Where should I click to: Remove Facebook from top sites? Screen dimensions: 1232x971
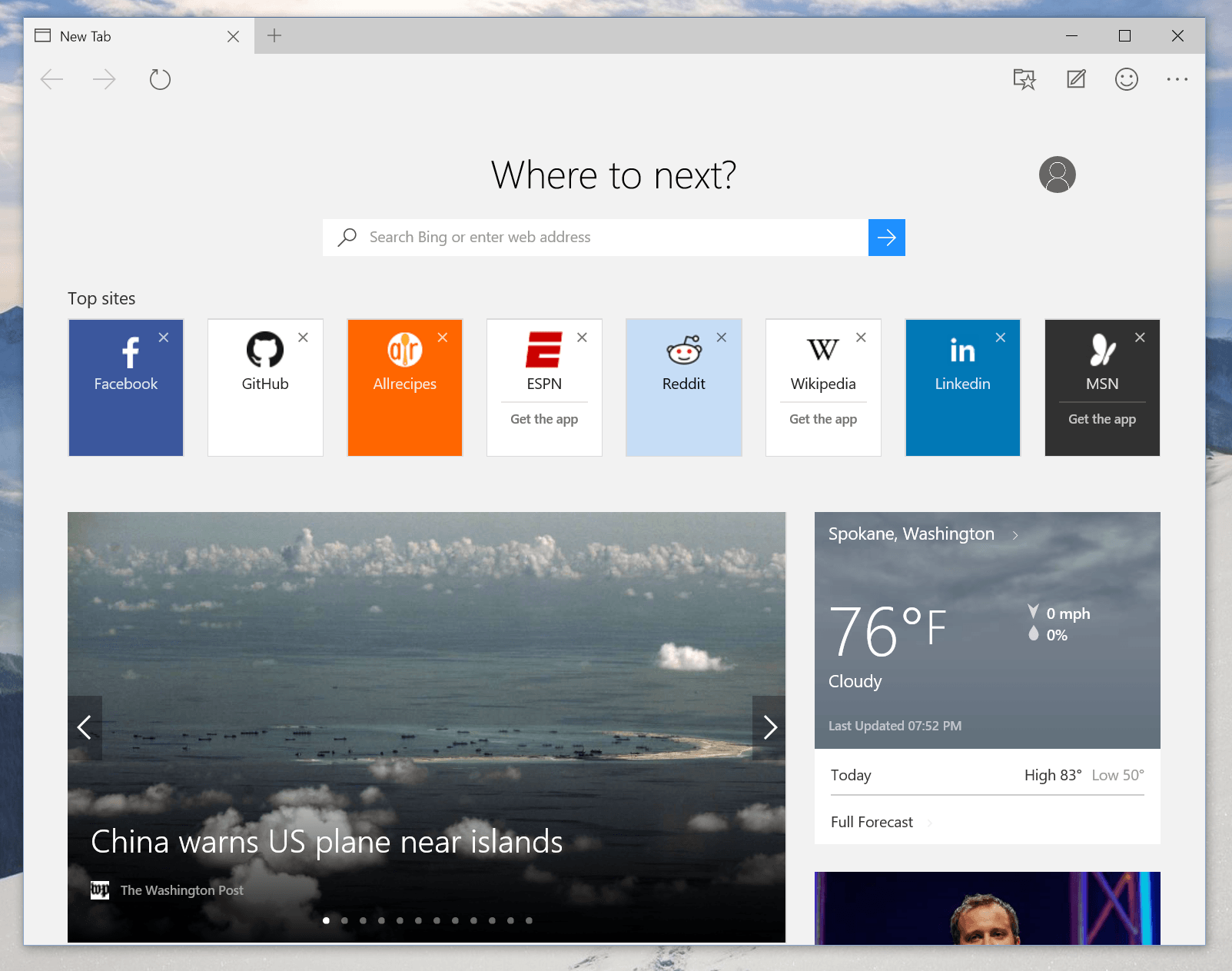point(164,338)
